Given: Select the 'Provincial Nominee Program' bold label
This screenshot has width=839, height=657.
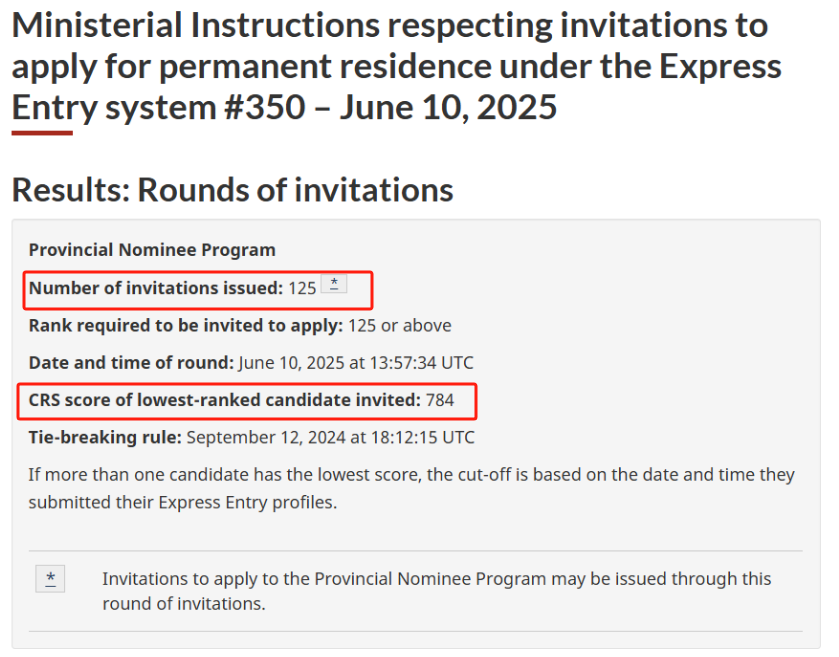Looking at the screenshot, I should click(x=152, y=250).
